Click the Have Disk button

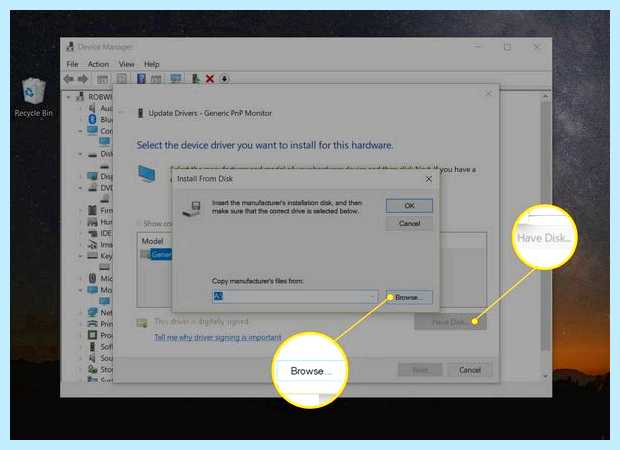pos(450,323)
